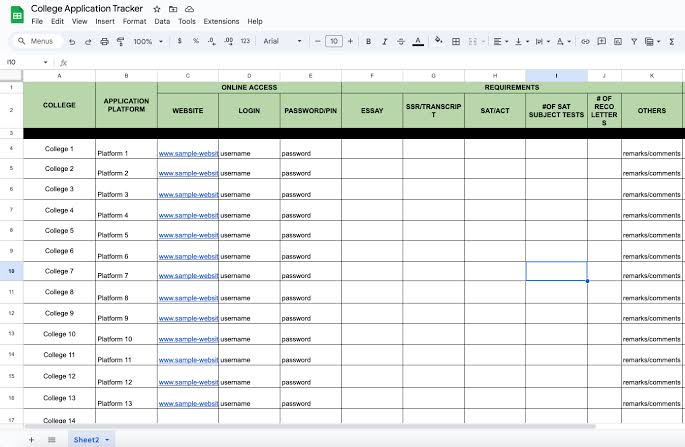Toggle bold formatting
The image size is (685, 447).
[369, 42]
